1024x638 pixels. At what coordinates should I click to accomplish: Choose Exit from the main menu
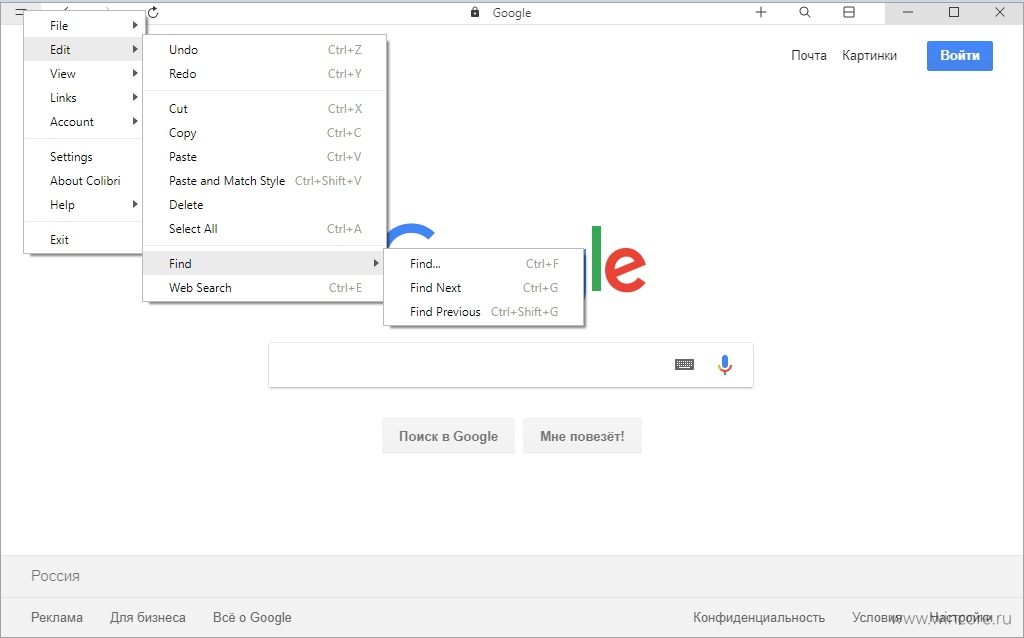(x=84, y=240)
